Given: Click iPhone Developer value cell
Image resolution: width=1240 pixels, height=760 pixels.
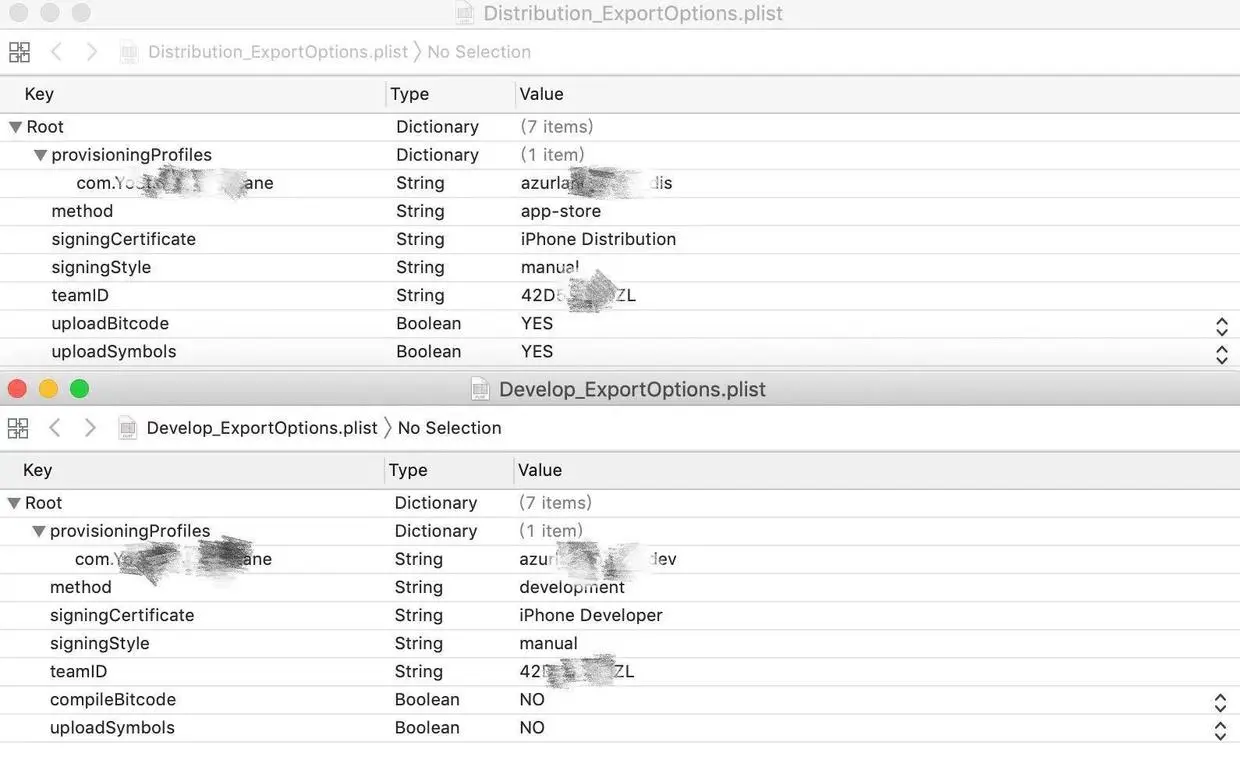Looking at the screenshot, I should 591,615.
